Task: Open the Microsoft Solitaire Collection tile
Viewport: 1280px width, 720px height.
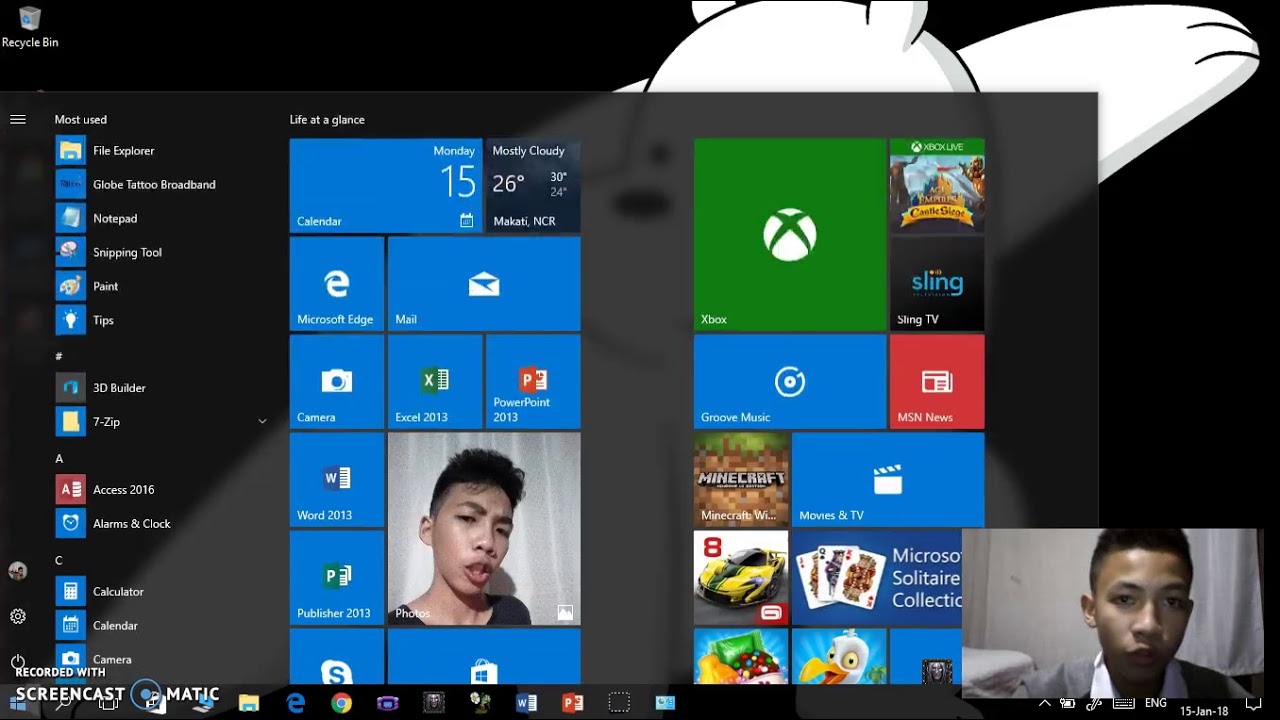Action: click(876, 578)
